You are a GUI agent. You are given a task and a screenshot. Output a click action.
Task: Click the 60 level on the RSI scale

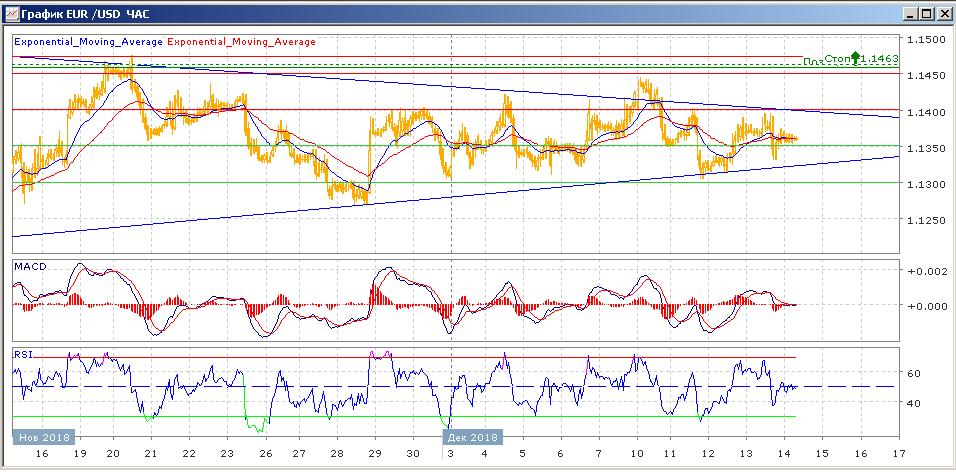(x=915, y=373)
